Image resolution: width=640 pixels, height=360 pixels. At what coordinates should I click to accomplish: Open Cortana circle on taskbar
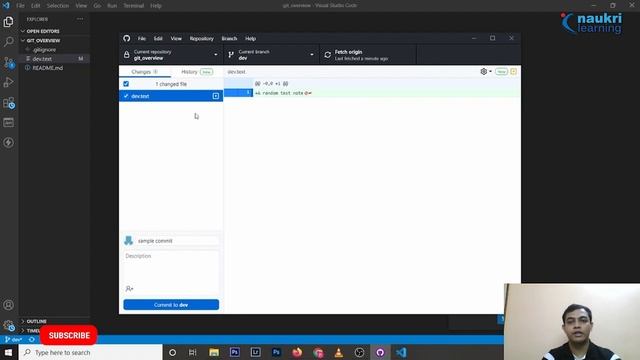(x=172, y=352)
